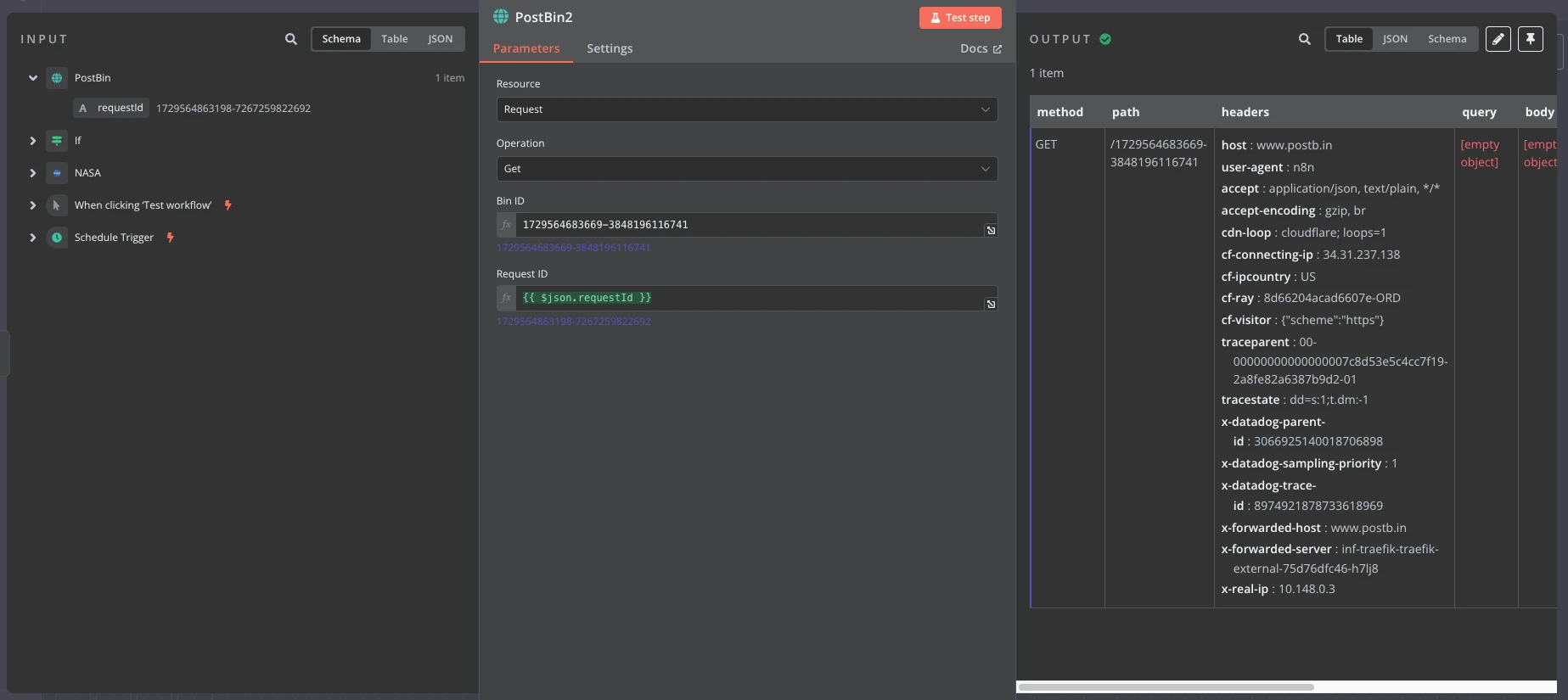
Task: Open the Settings tab
Action: pos(610,48)
